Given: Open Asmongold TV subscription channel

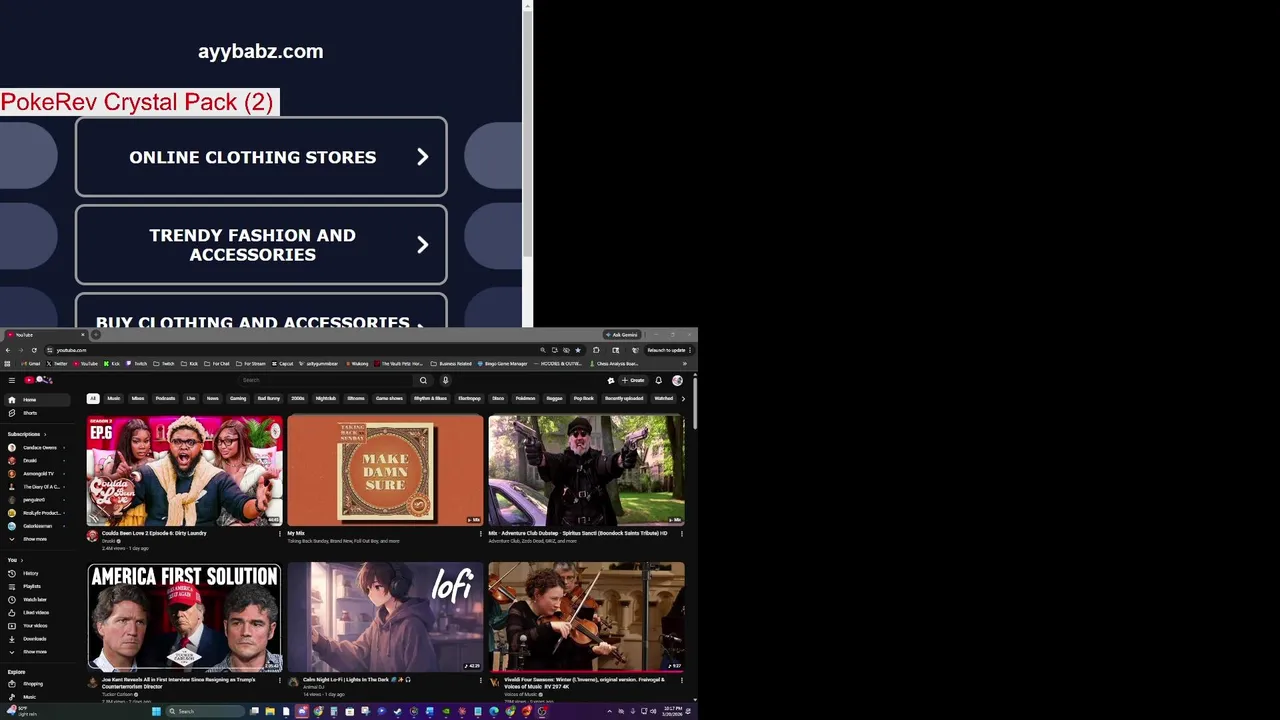Looking at the screenshot, I should coord(35,474).
